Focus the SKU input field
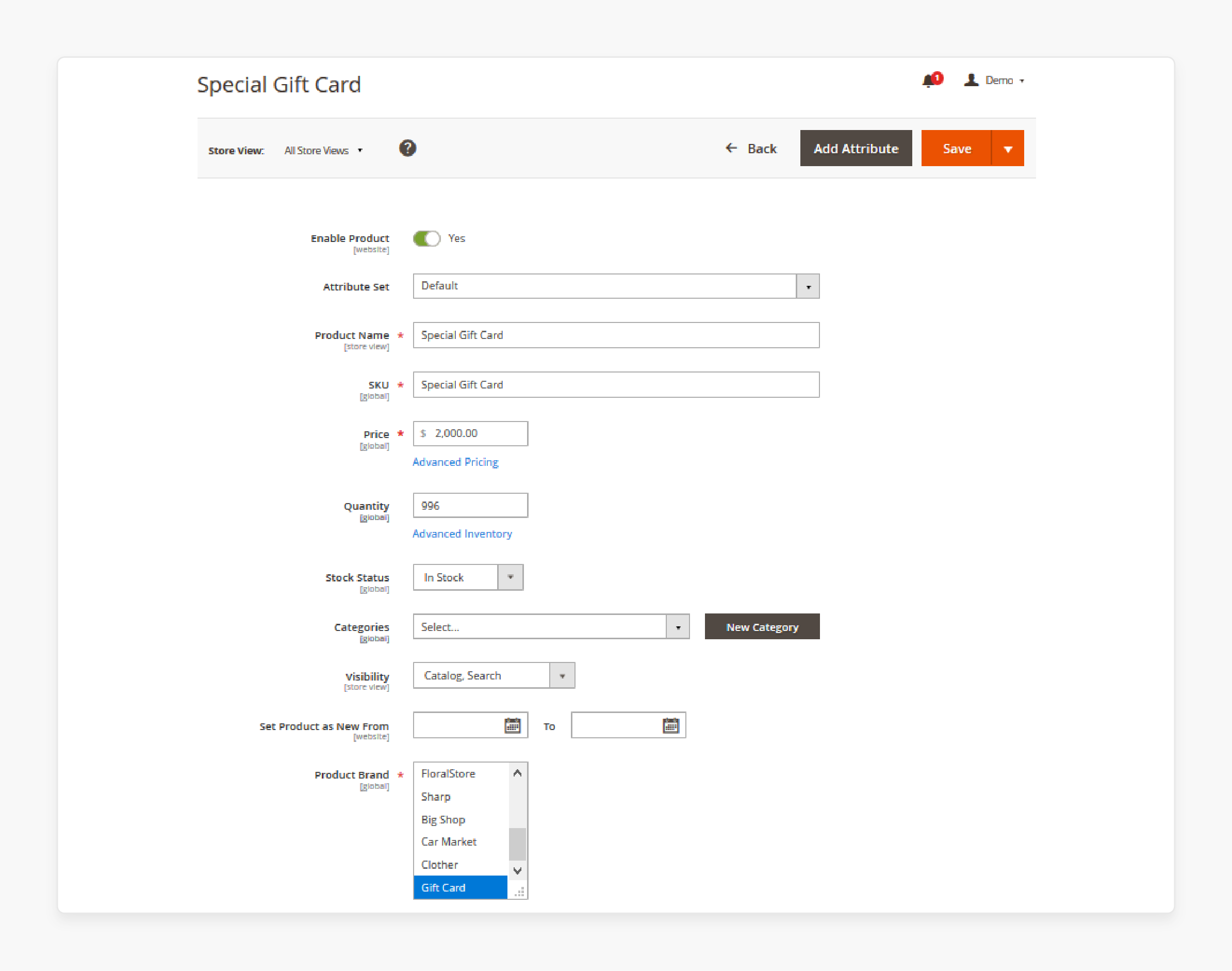The width and height of the screenshot is (1232, 971). 616,385
